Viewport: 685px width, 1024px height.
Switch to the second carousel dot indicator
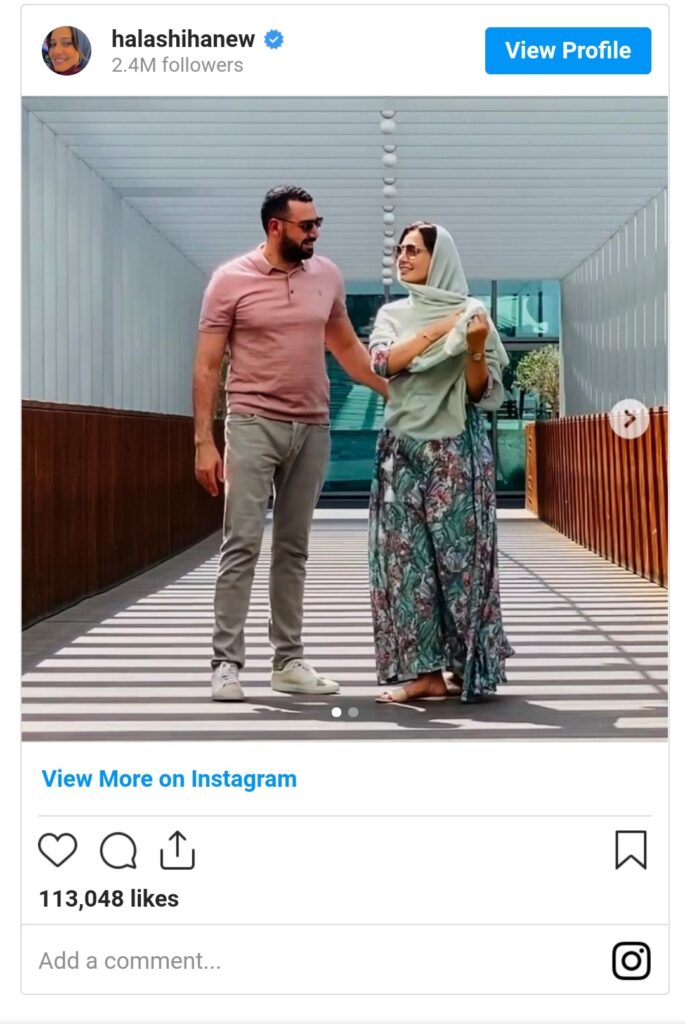tap(353, 712)
